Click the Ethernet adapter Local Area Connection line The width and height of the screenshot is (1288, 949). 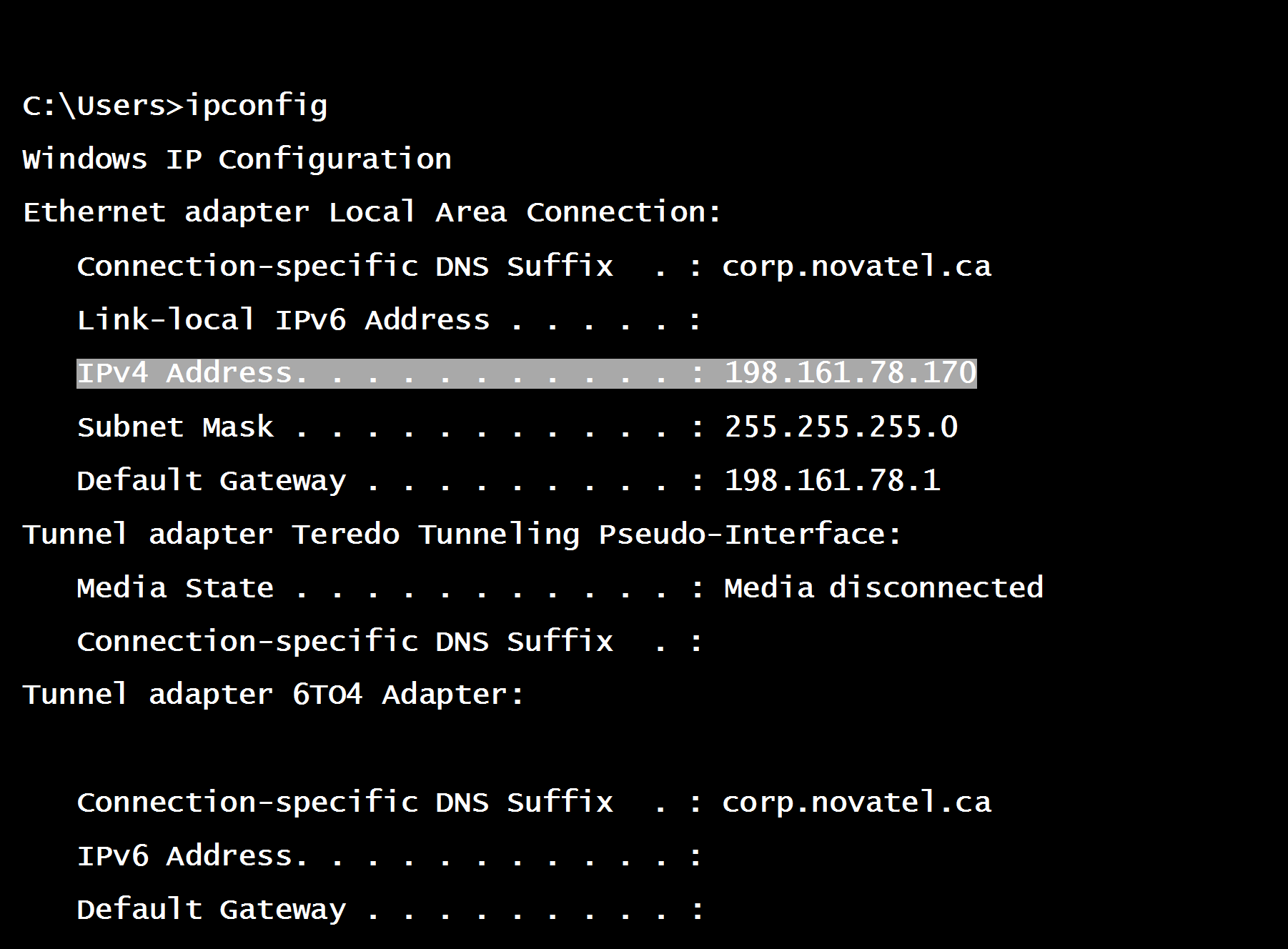point(372,212)
